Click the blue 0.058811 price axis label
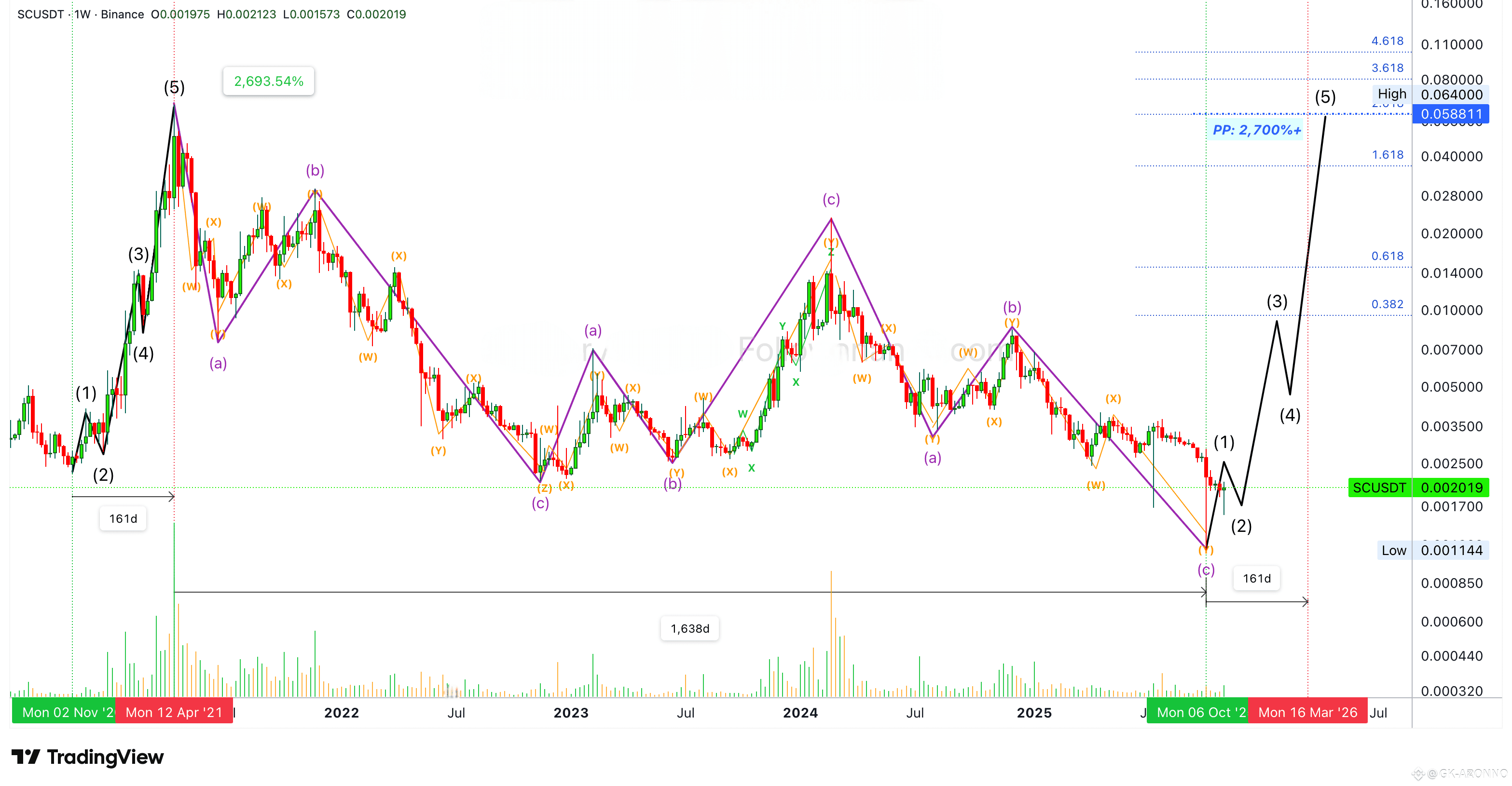This screenshot has width=1512, height=786. coord(1451,114)
